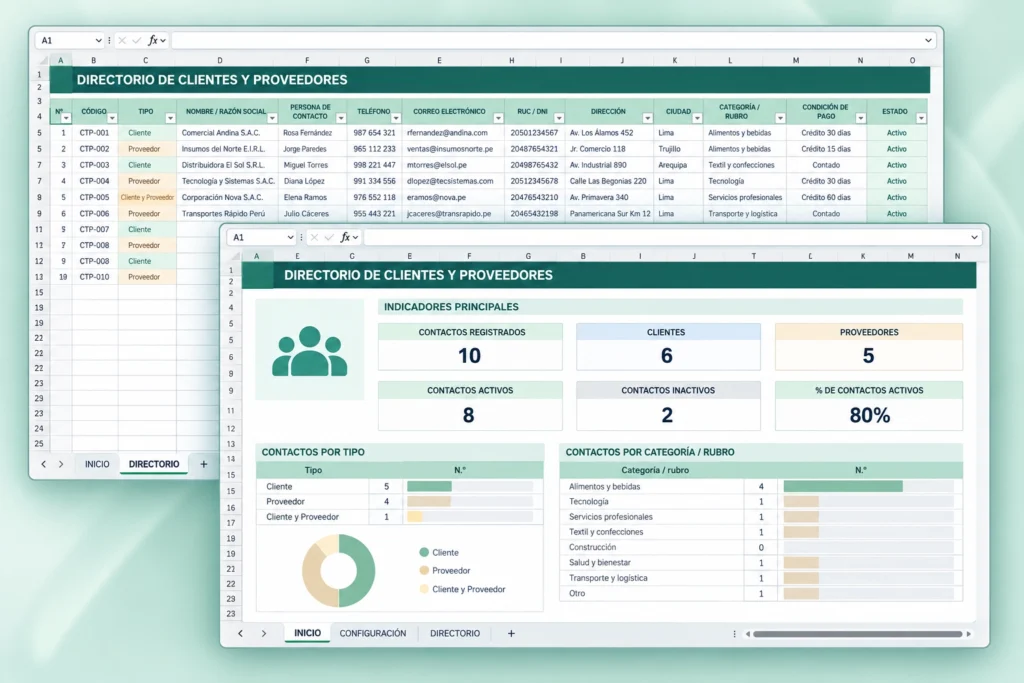Click the Select All corner in the back Directorio window
This screenshot has height=683, width=1024.
[43, 60]
